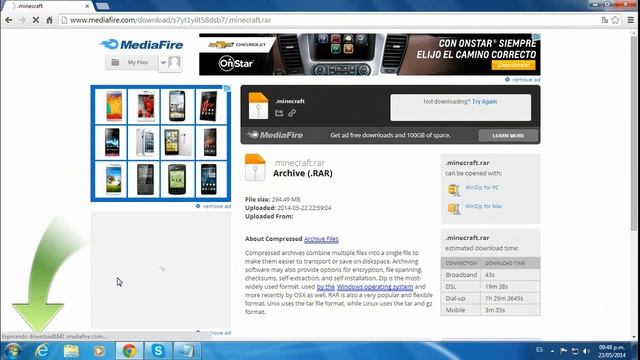640x360 pixels.
Task: Click the Try Again download link
Action: [484, 101]
